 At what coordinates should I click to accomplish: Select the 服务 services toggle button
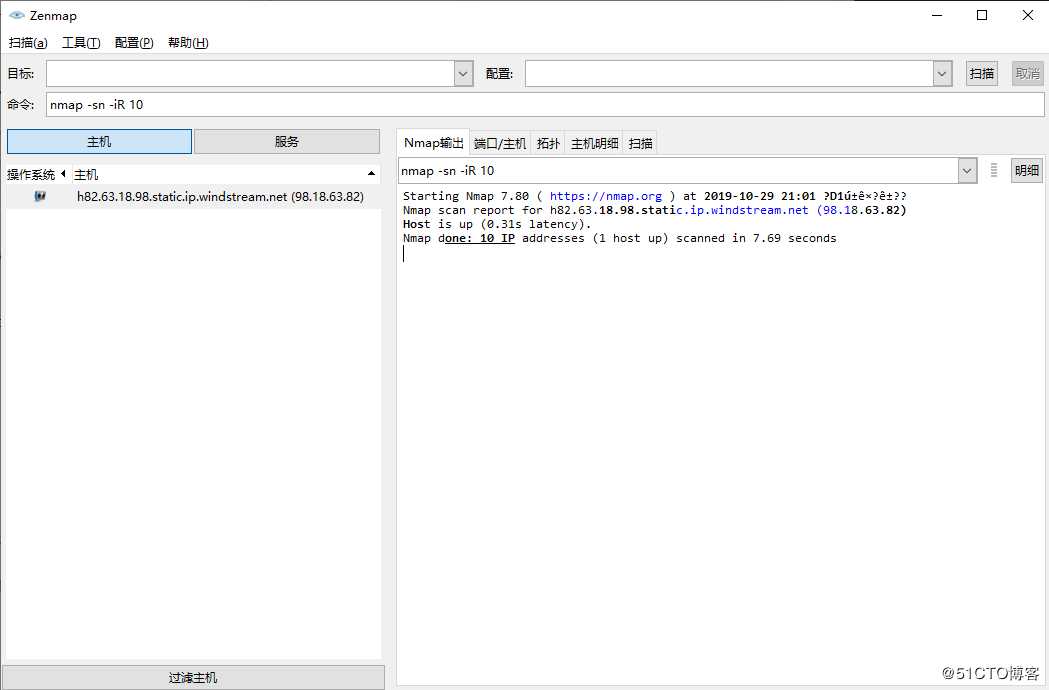coord(286,142)
